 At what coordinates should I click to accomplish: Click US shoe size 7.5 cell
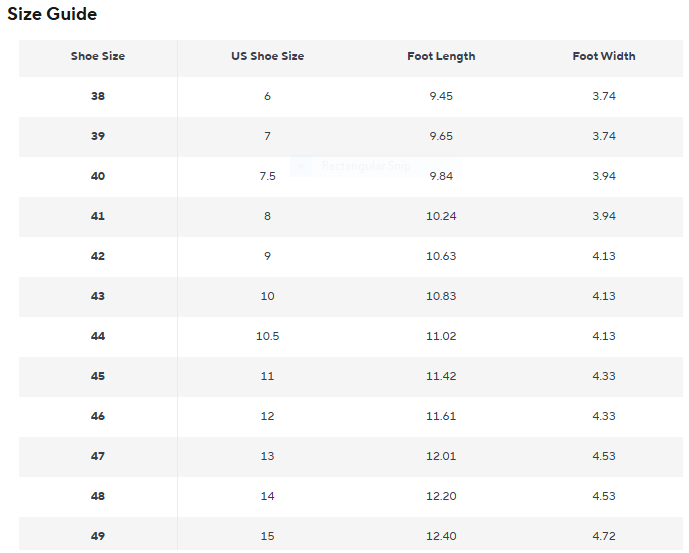click(267, 176)
